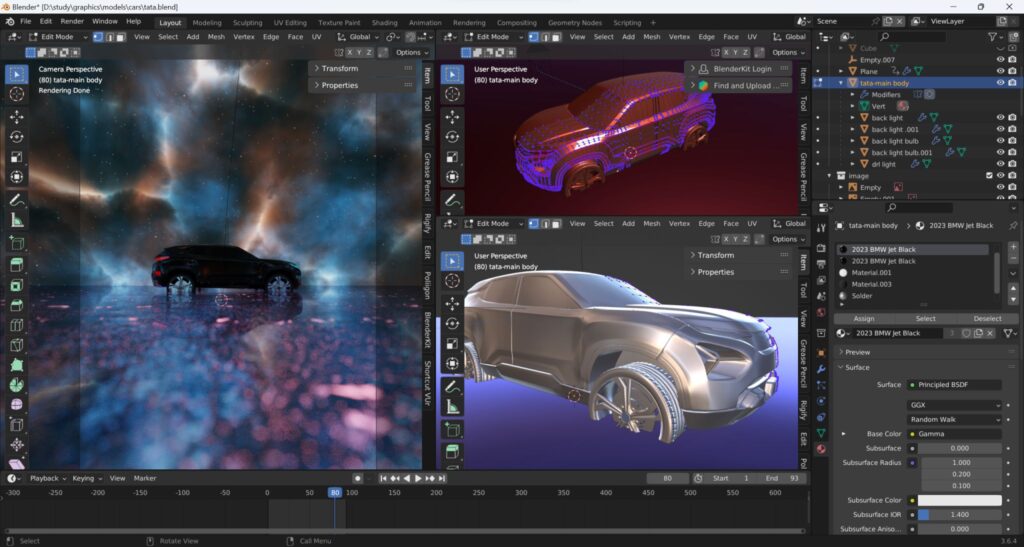This screenshot has width=1024, height=547.
Task: Click the Subsurface Color white swatch
Action: (959, 500)
